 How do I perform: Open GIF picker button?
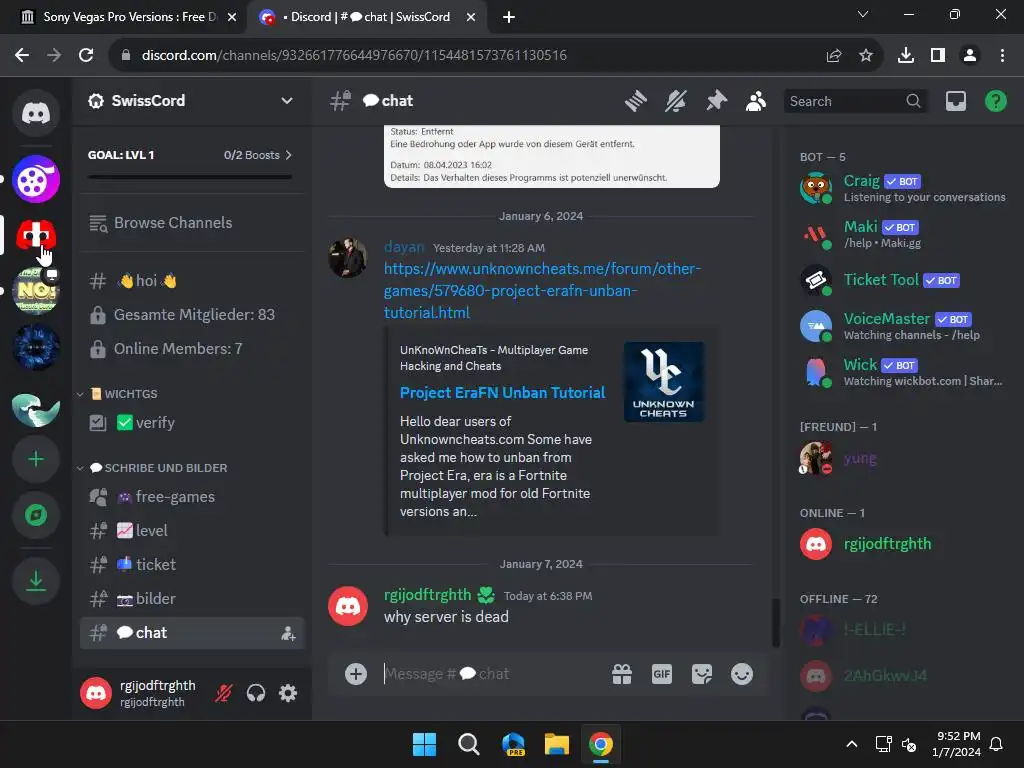tap(662, 674)
